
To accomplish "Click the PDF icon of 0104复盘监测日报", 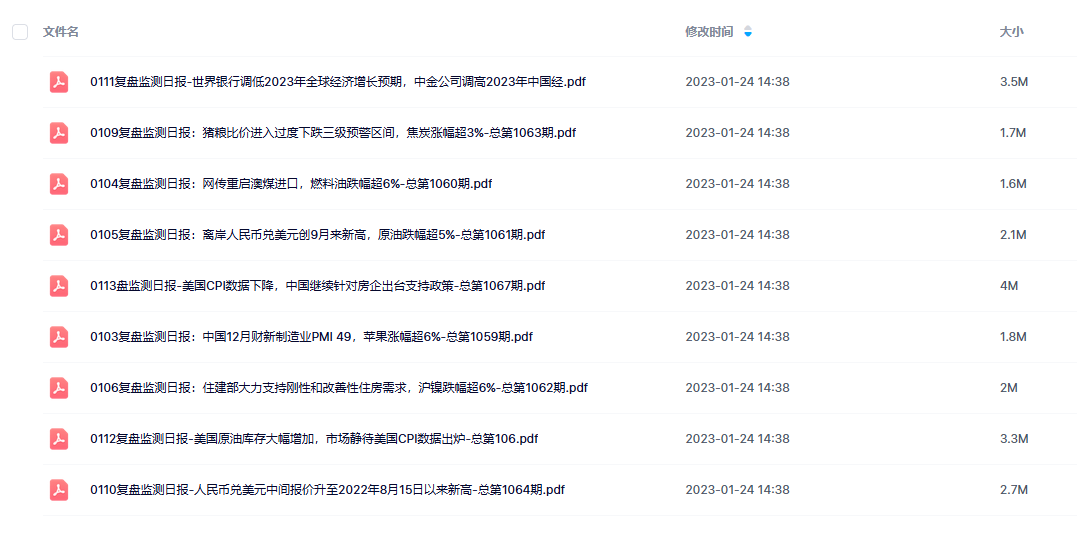I will pyautogui.click(x=59, y=184).
